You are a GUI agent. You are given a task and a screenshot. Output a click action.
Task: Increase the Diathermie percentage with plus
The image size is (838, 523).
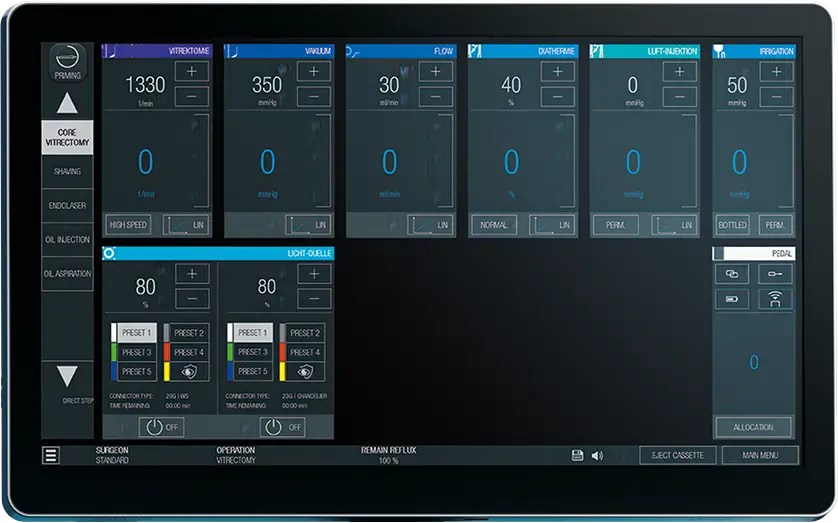557,72
